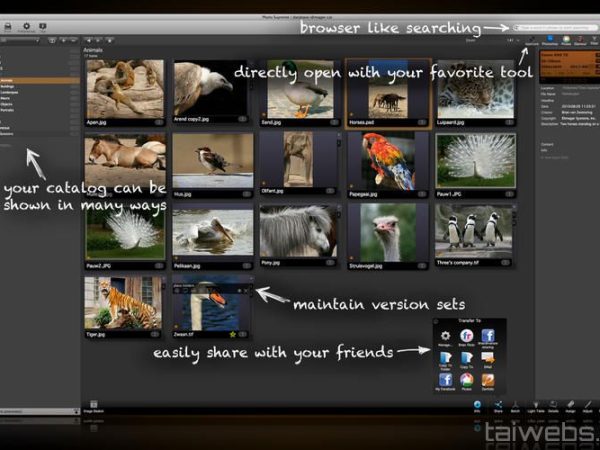Click the badge icon on Horses.psd caption

pos(421,122)
